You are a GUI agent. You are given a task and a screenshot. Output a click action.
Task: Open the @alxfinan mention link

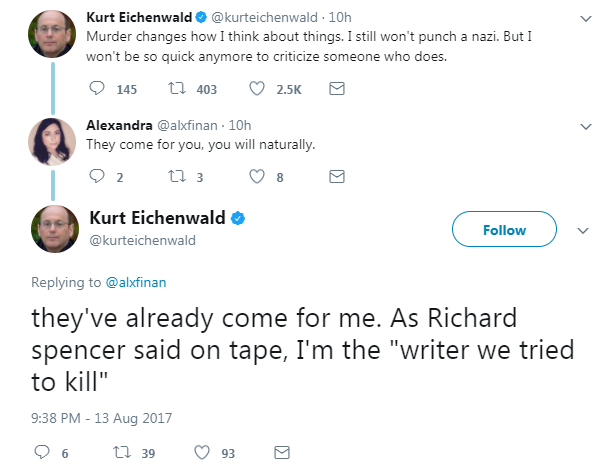(x=136, y=282)
